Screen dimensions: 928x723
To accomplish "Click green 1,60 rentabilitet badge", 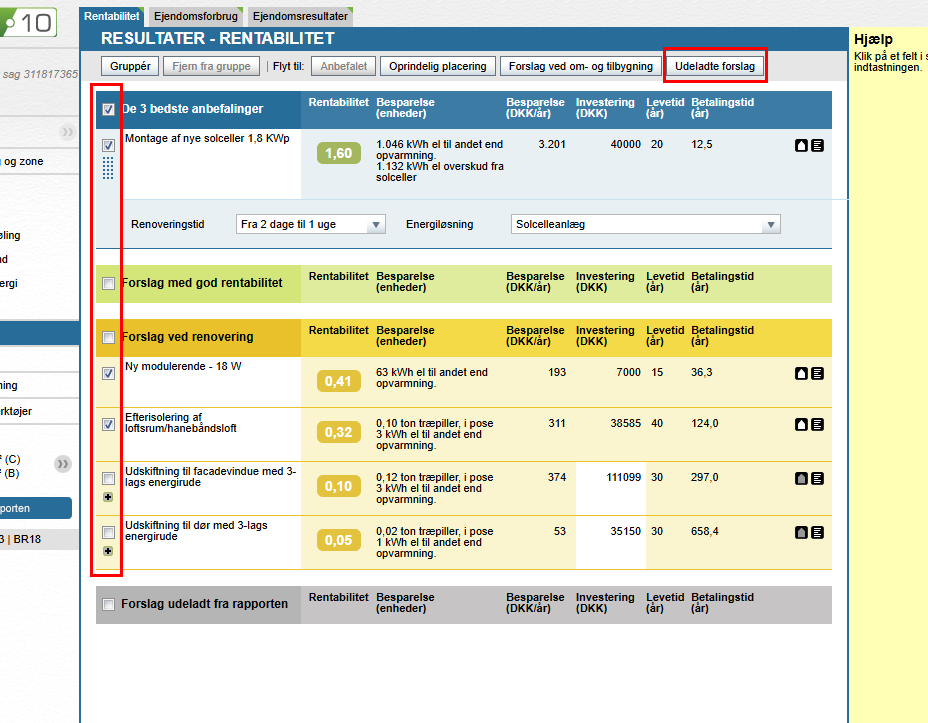I will click(339, 153).
